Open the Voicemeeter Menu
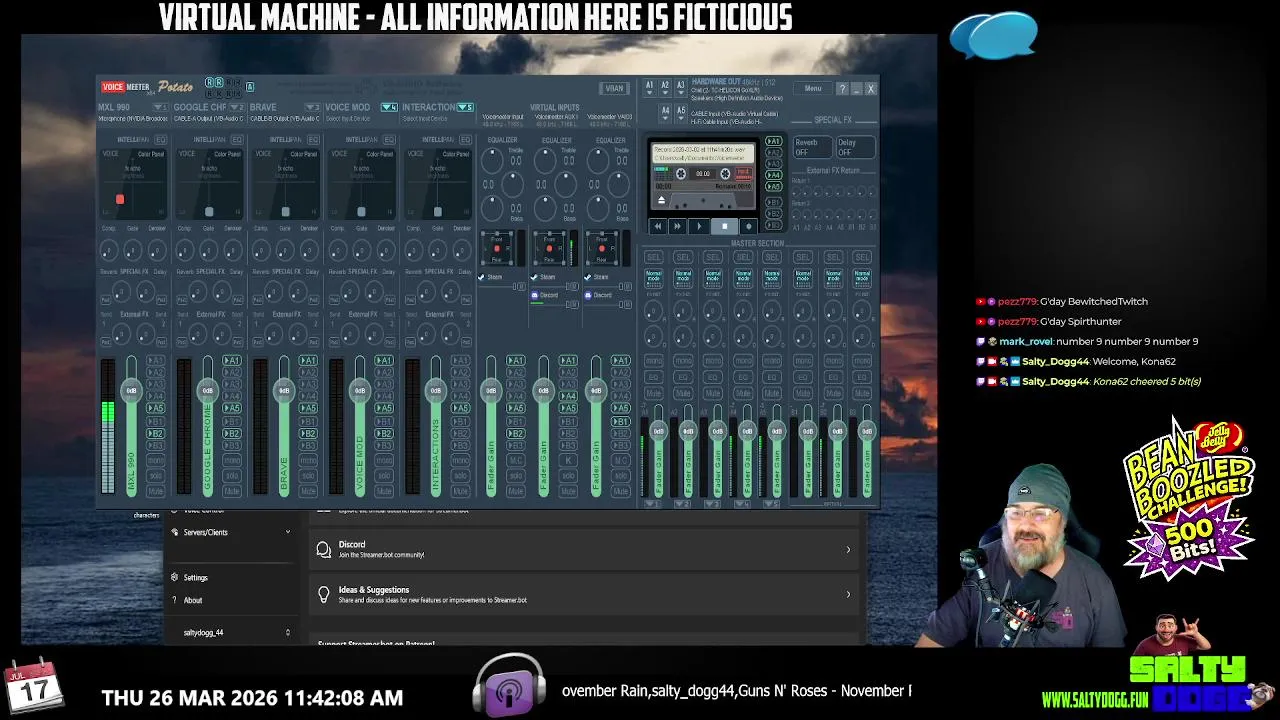Viewport: 1280px width, 720px height. [x=813, y=89]
